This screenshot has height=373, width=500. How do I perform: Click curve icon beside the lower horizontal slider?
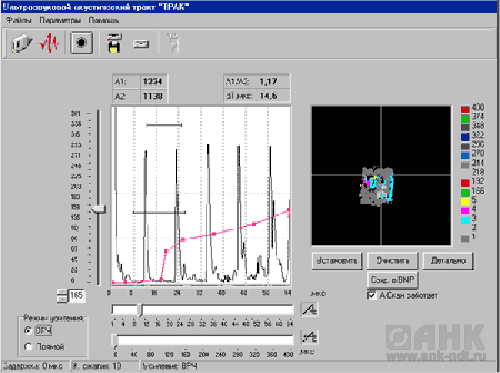click(x=309, y=337)
